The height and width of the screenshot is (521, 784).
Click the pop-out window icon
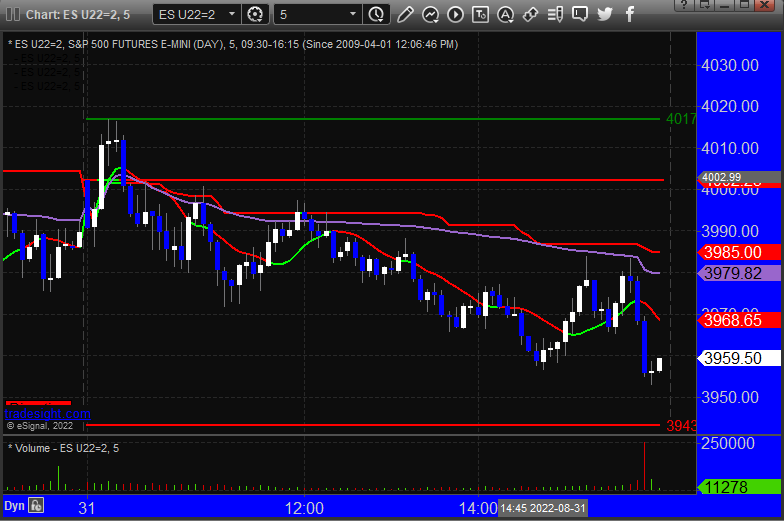tap(705, 5)
